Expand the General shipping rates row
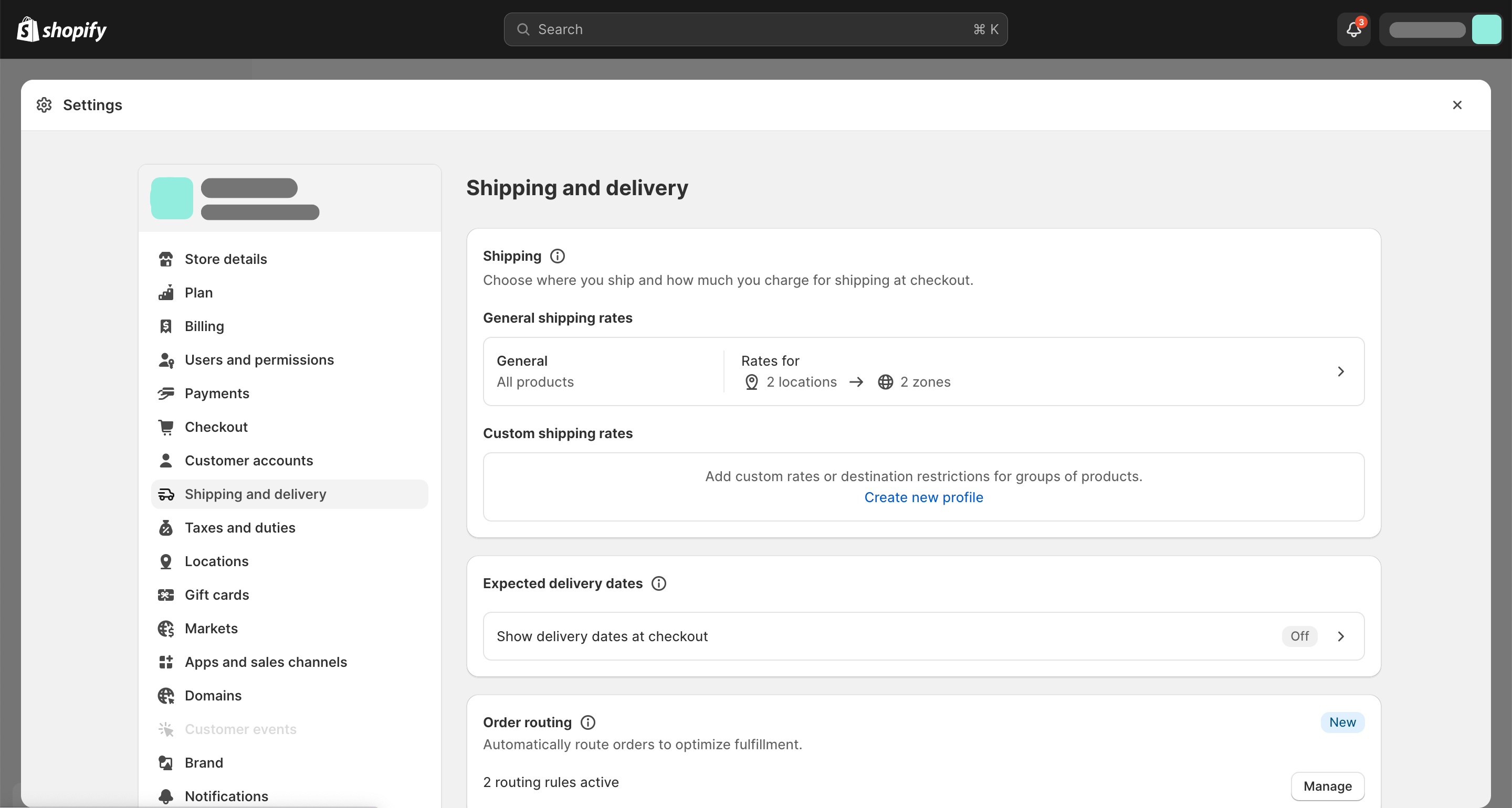 (x=1343, y=371)
